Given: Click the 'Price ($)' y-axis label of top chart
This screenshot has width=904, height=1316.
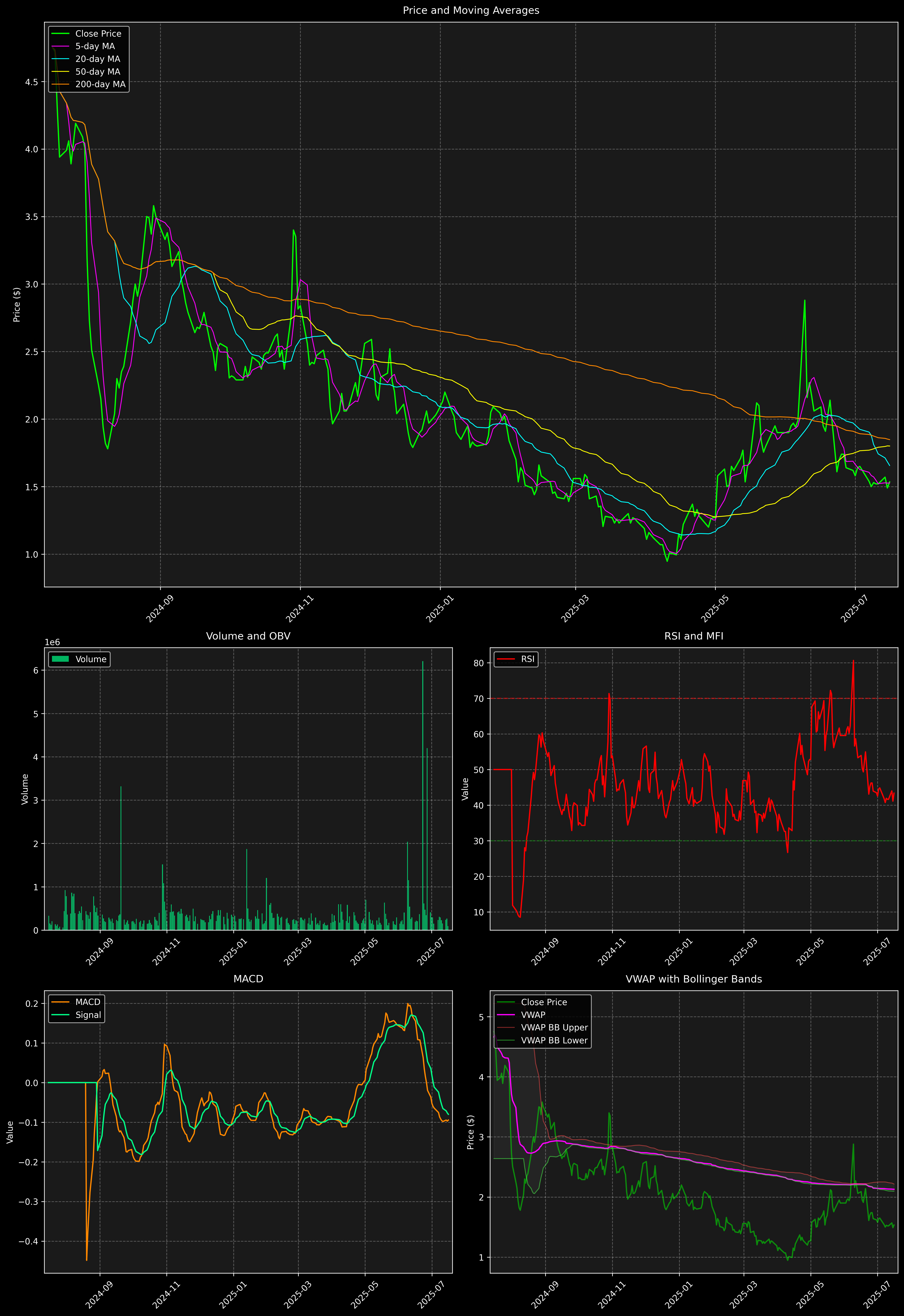Looking at the screenshot, I should [x=17, y=305].
